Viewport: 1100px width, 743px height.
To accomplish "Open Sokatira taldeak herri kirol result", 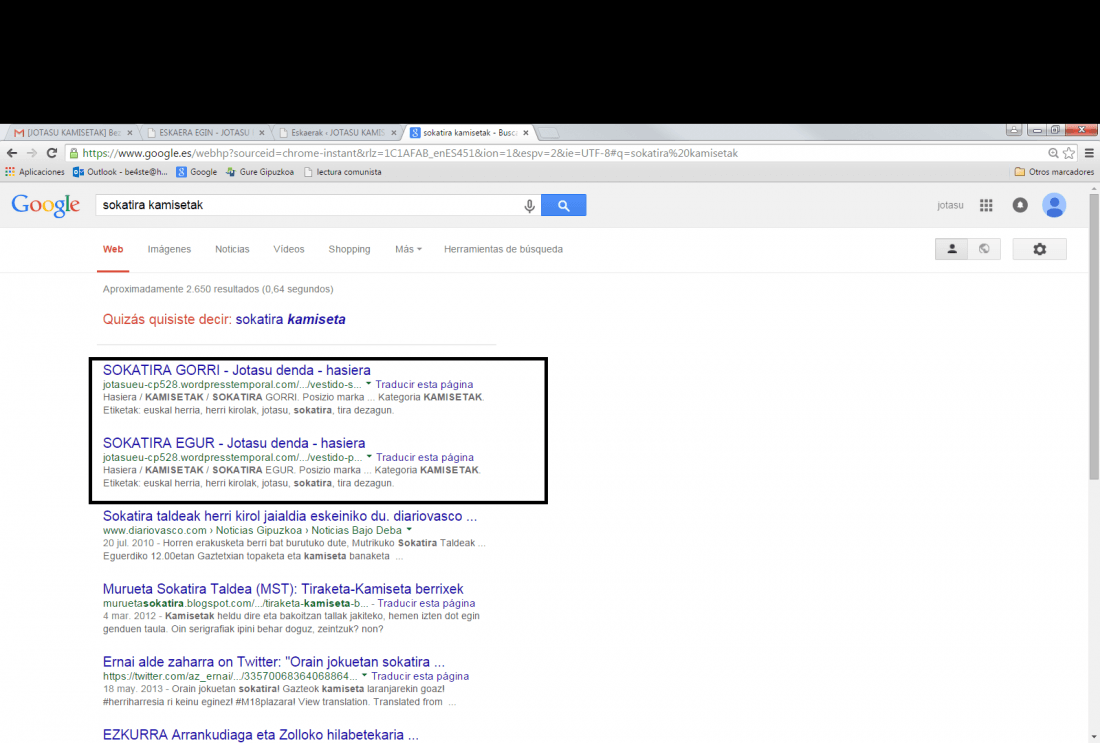I will click(x=290, y=516).
